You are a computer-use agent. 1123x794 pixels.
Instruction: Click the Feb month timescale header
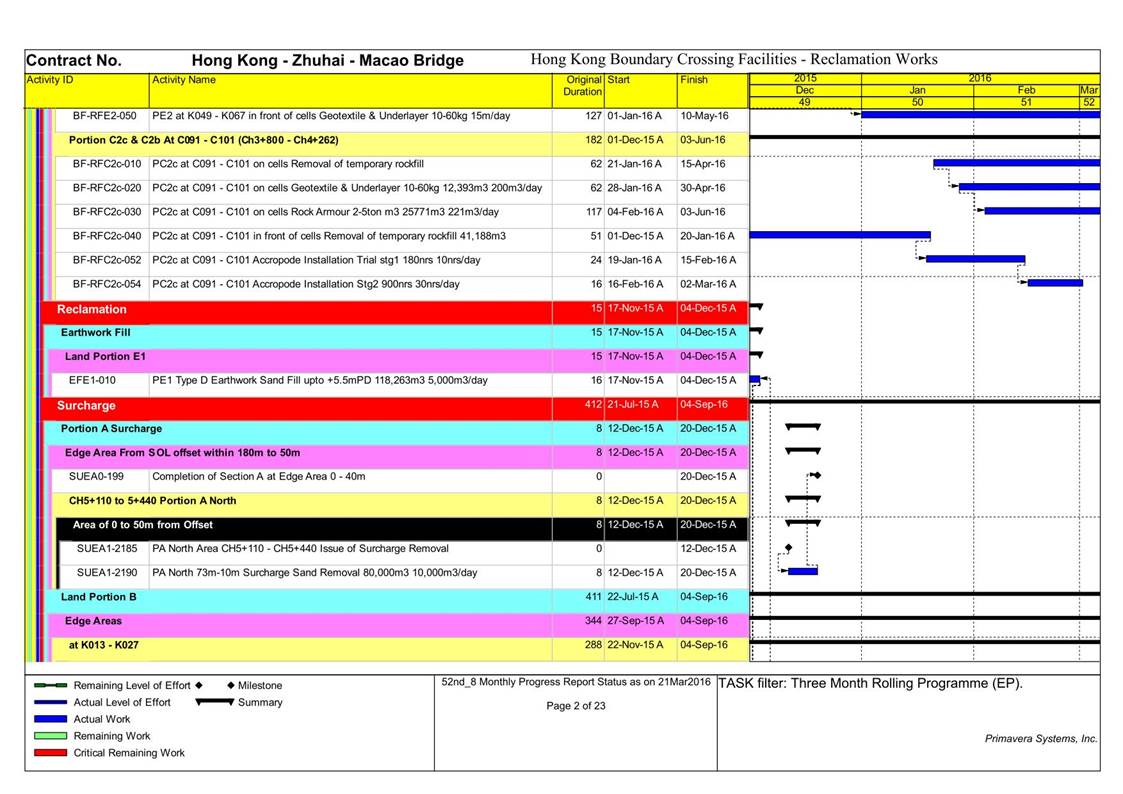(x=1026, y=90)
